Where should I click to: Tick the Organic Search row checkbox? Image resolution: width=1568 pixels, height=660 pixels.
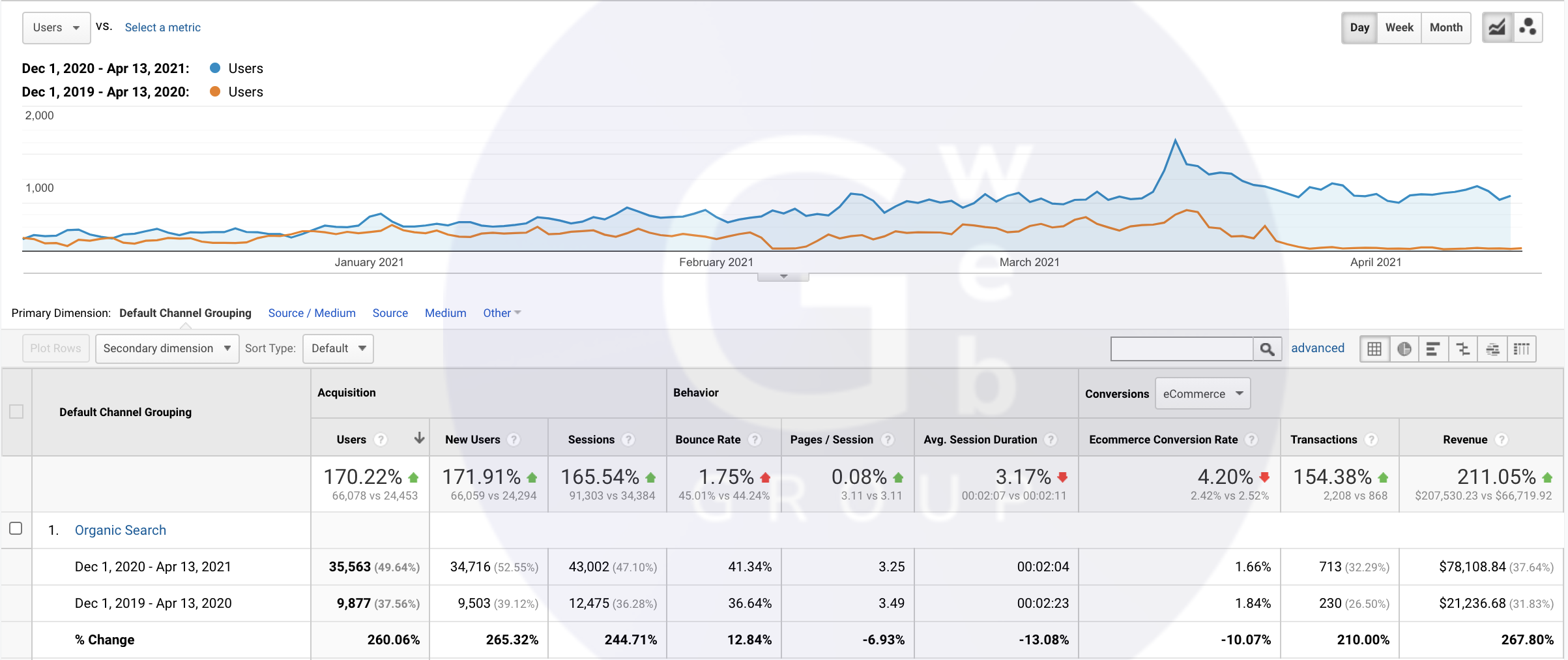pyautogui.click(x=16, y=528)
